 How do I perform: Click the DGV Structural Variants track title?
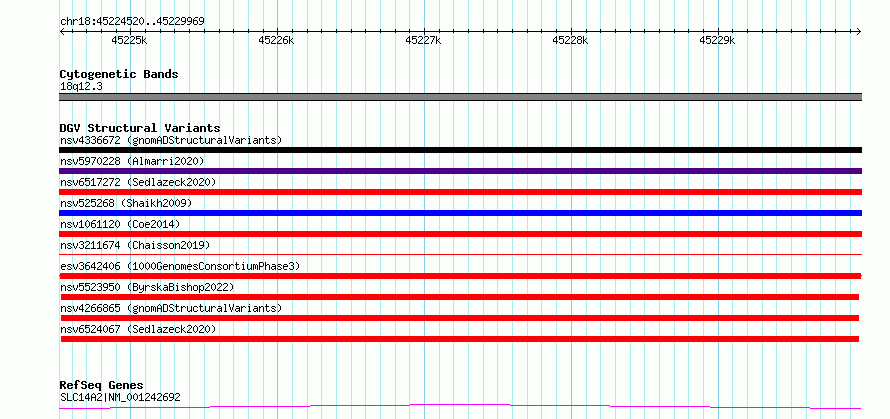(140, 128)
